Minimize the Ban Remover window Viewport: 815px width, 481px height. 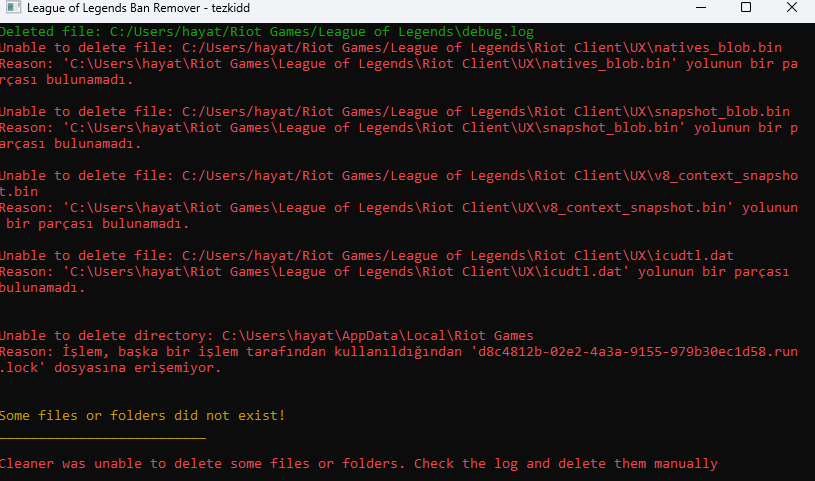pos(701,8)
